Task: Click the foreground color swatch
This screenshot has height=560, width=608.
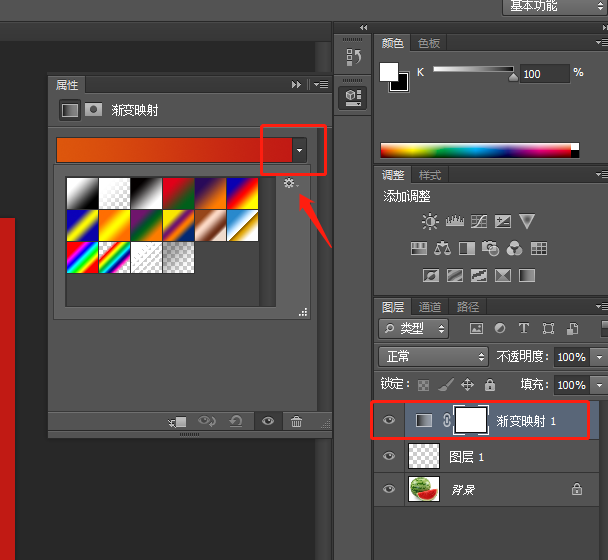Action: tap(389, 72)
